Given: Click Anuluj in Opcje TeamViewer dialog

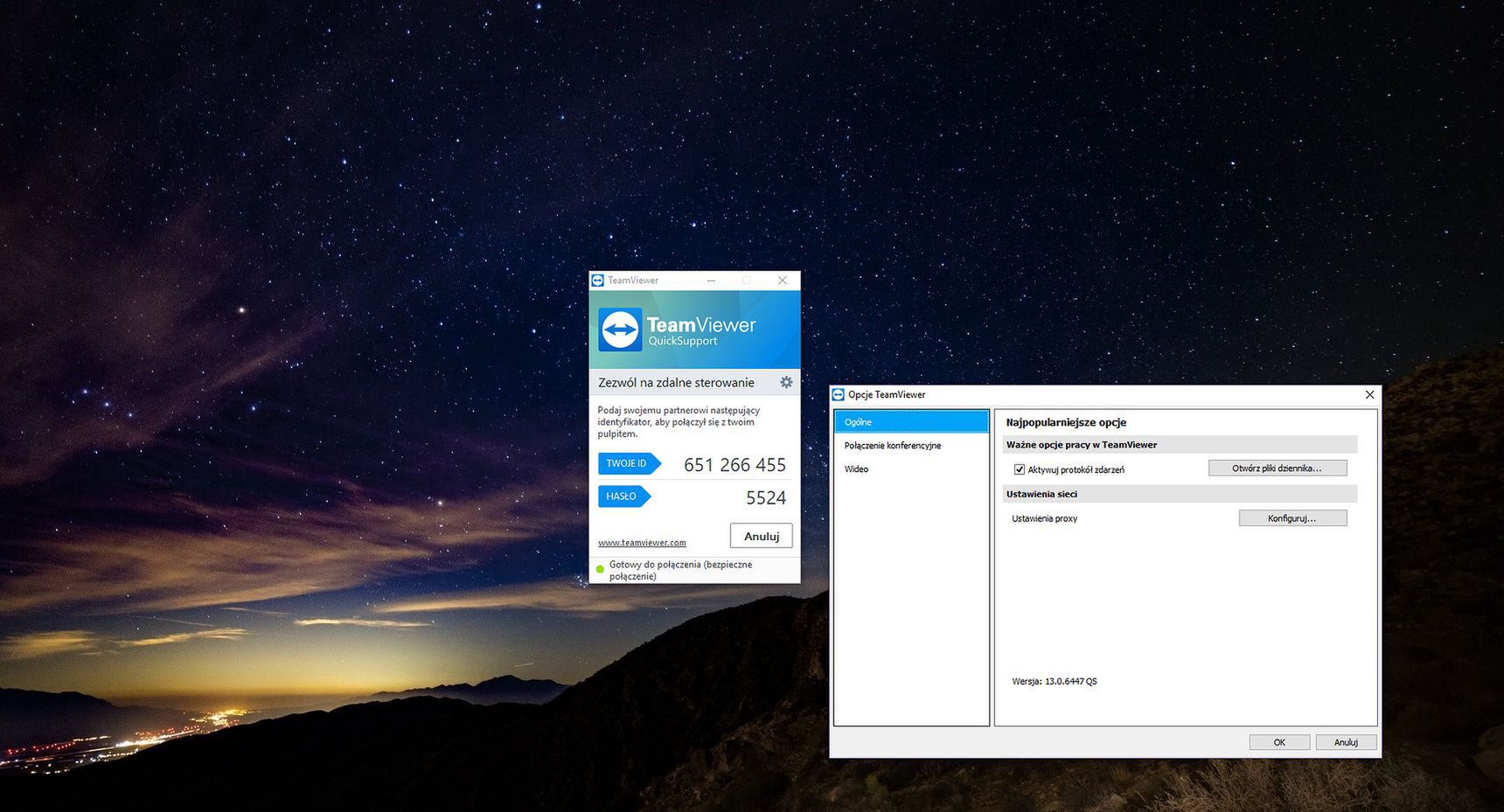Looking at the screenshot, I should coord(1346,742).
